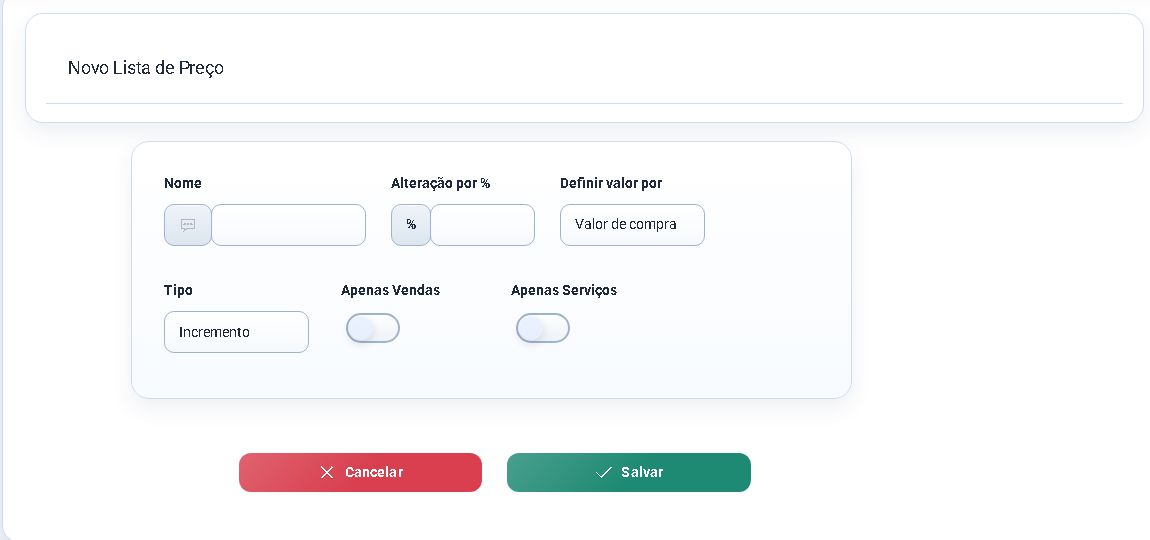Focus the Nome text input
The width and height of the screenshot is (1150, 540).
[288, 225]
